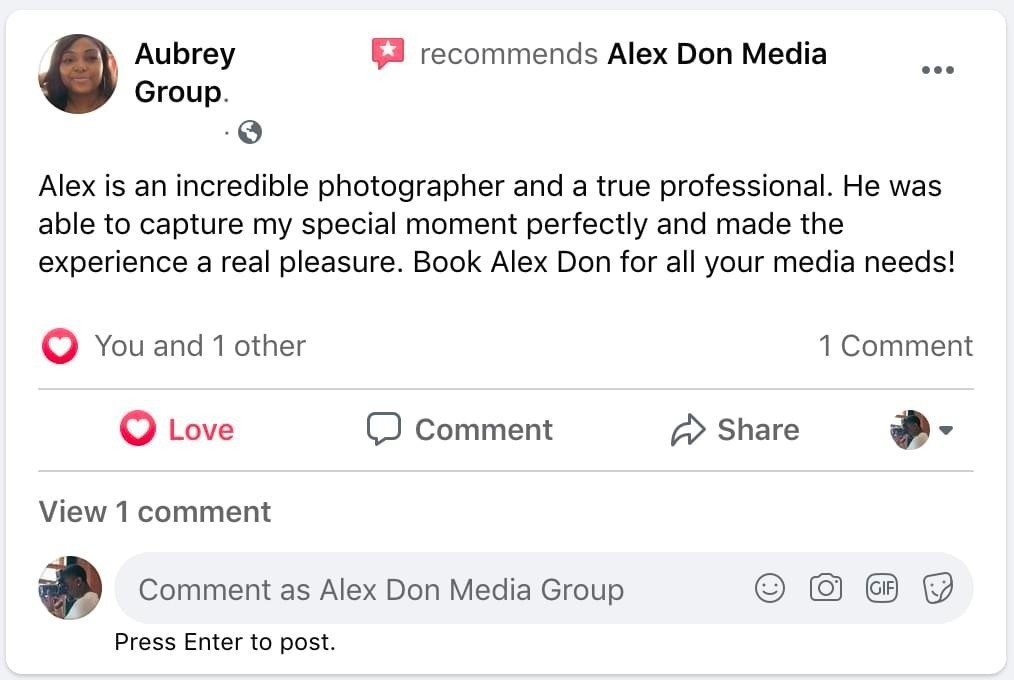The height and width of the screenshot is (680, 1014).
Task: Open the sticker picker in comment box
Action: (937, 589)
